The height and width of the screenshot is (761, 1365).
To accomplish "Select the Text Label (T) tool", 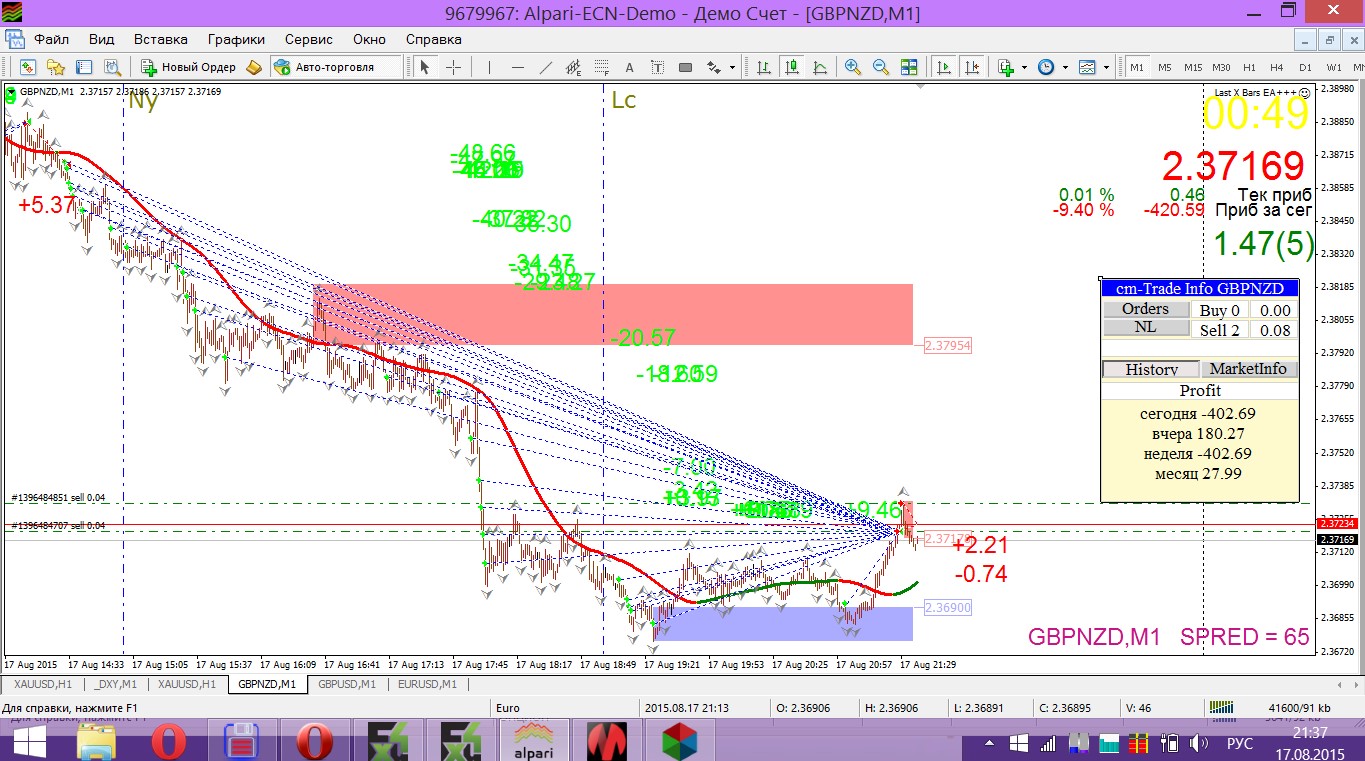I will (657, 67).
